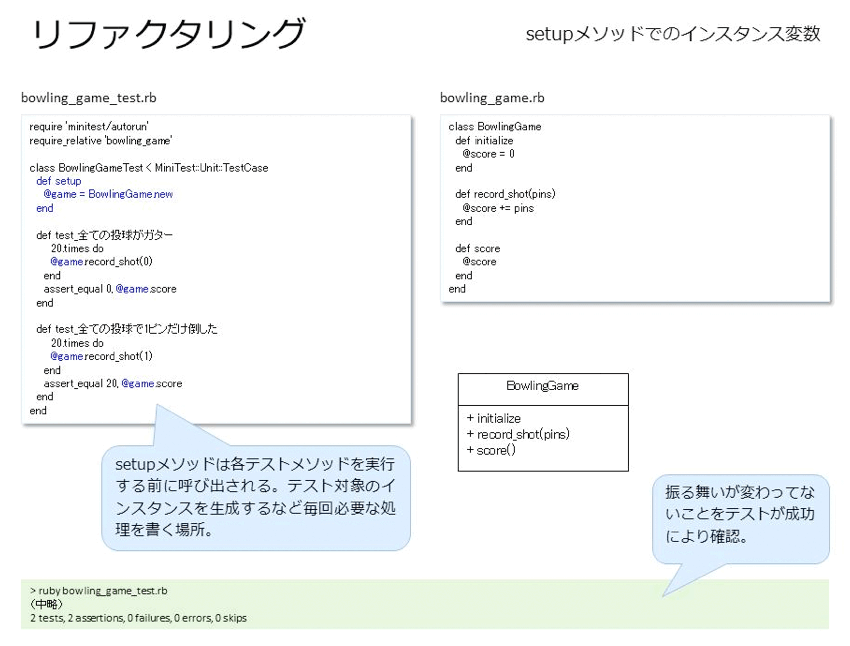Click the @game.record_shot(1) line

click(x=101, y=356)
